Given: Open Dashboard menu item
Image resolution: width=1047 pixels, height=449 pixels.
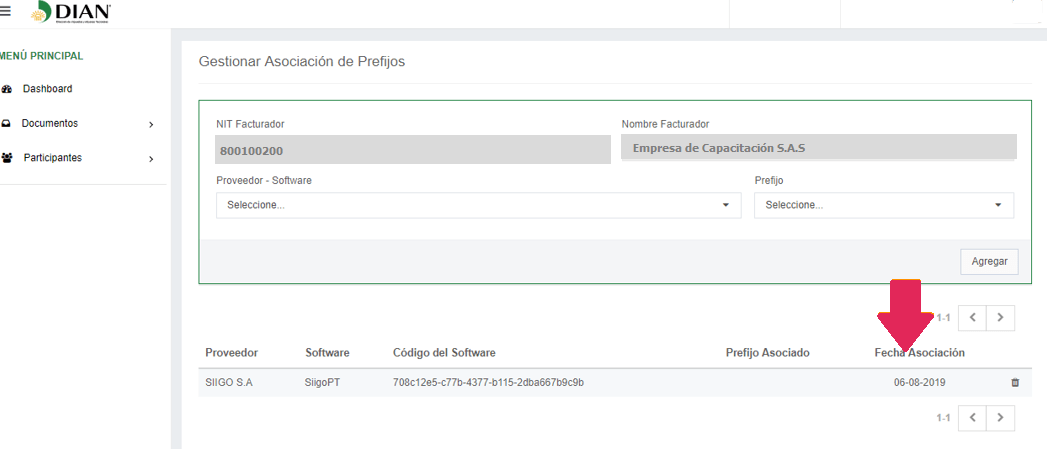Looking at the screenshot, I should [47, 89].
